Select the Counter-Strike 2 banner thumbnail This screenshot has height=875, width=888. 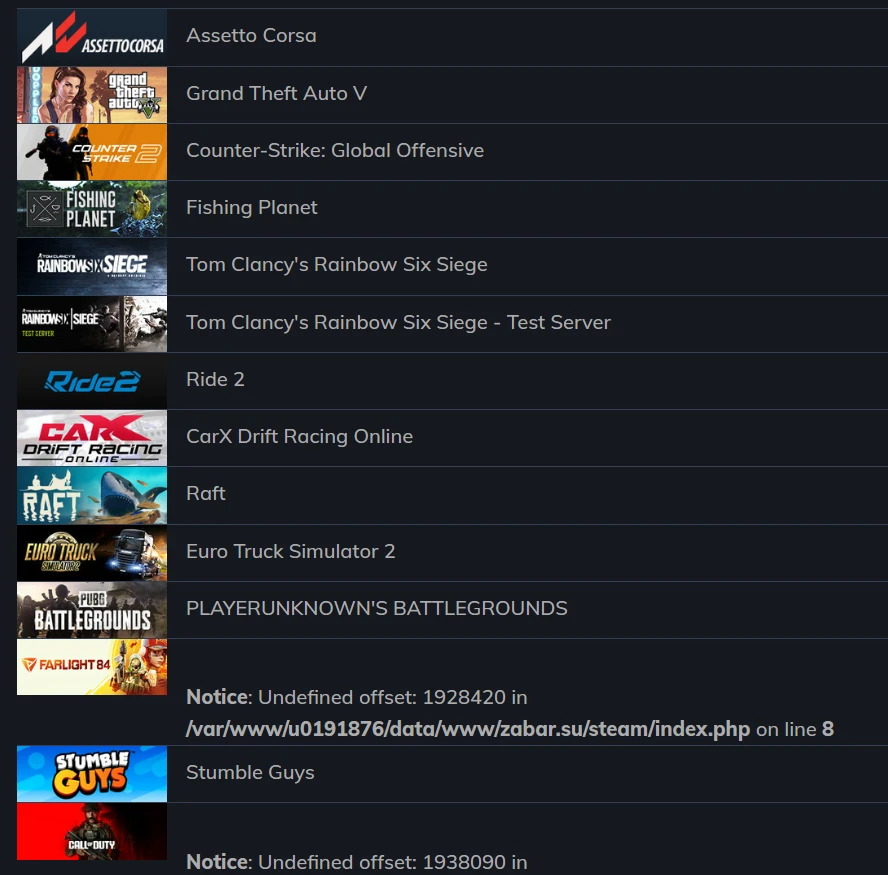click(x=92, y=152)
